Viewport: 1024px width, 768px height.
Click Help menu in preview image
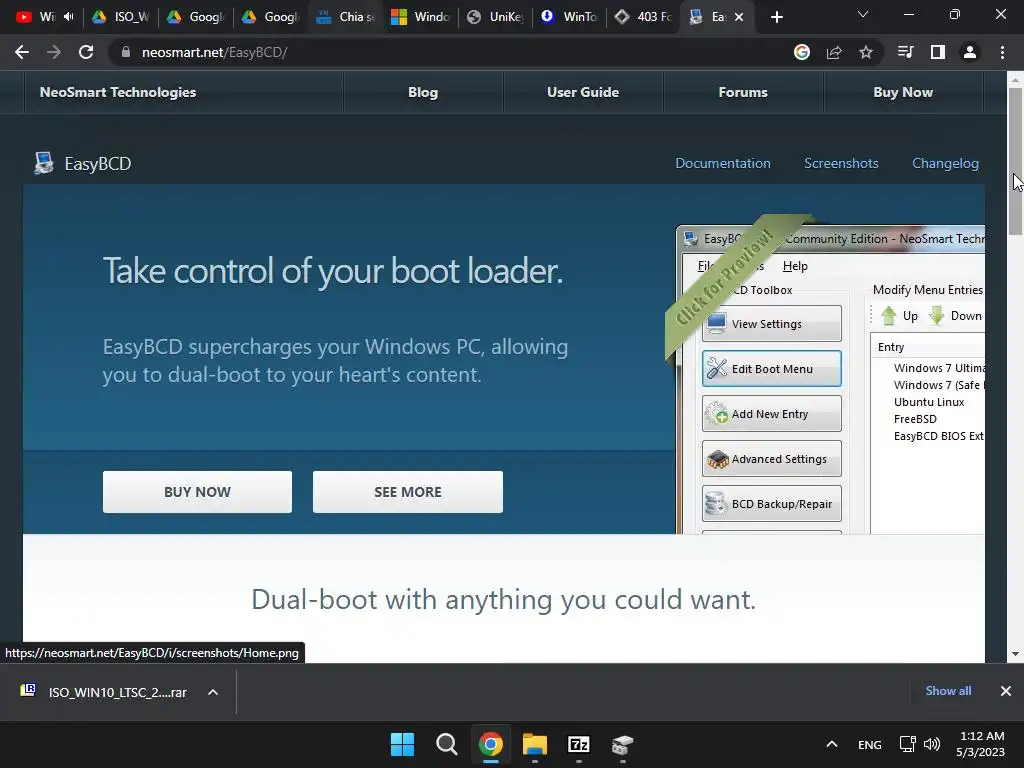tap(795, 266)
